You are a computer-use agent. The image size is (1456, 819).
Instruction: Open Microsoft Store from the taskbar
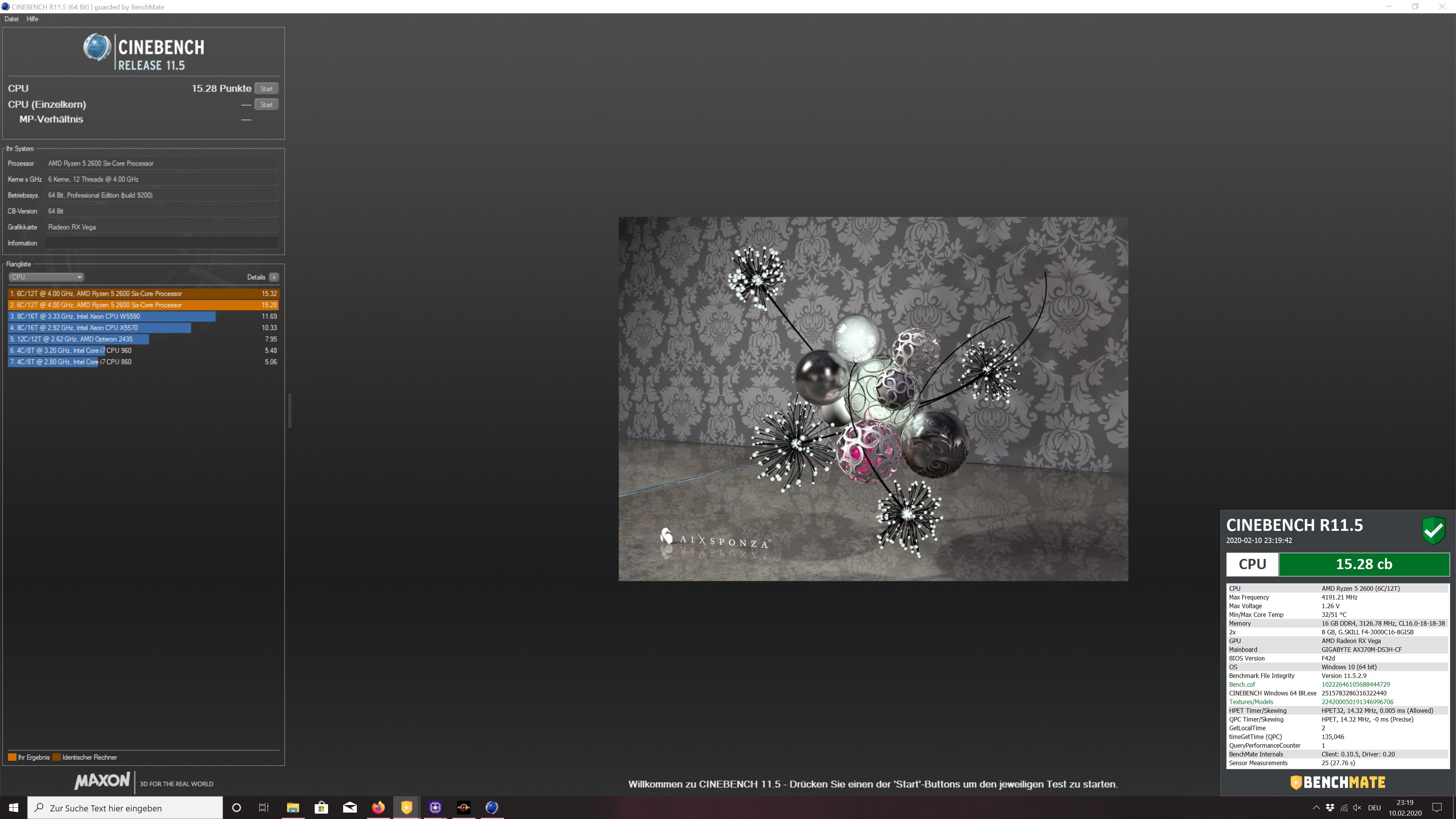click(x=321, y=808)
